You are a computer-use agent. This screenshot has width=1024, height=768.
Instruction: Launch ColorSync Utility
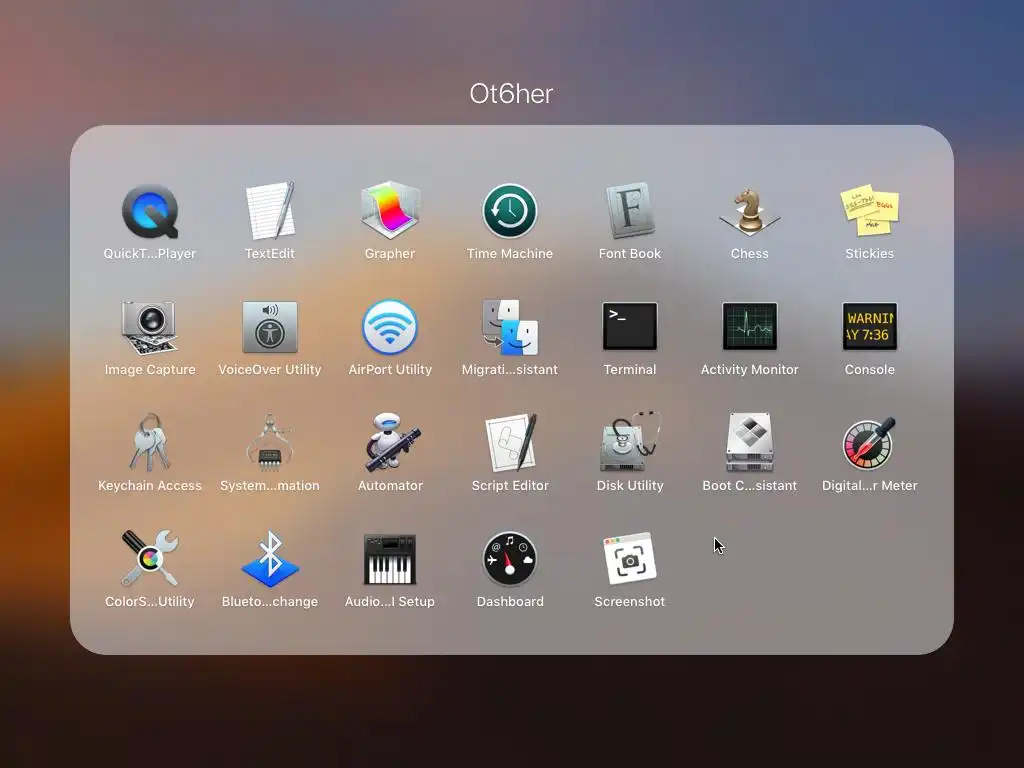(x=150, y=558)
